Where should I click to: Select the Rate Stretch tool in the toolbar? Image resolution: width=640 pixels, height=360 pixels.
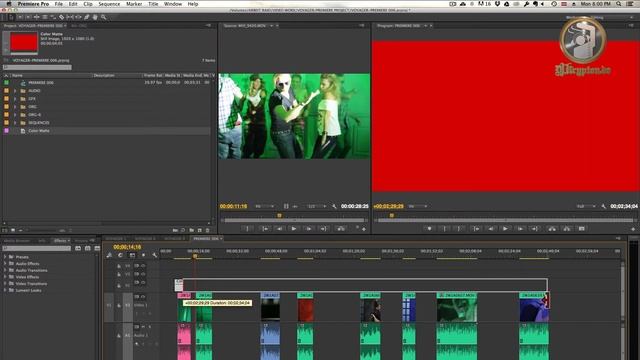(53, 17)
